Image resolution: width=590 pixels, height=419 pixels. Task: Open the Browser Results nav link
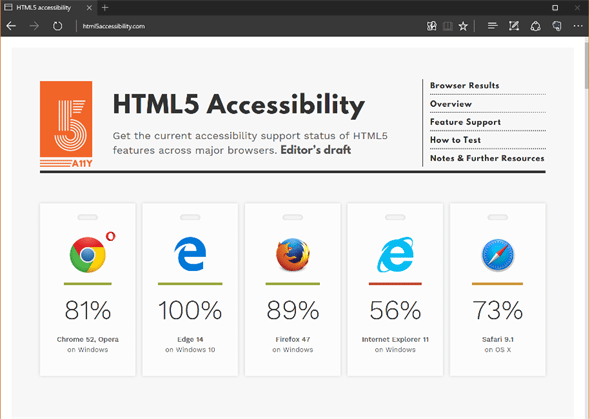[x=464, y=85]
